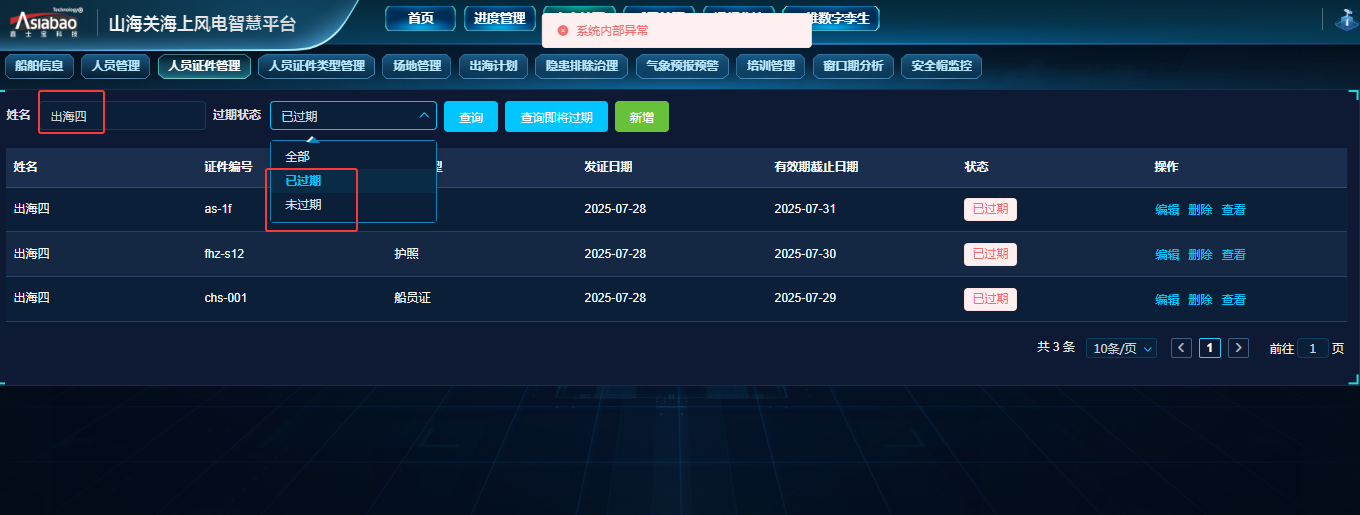
Task: Switch to 人员证件类型管理 tab
Action: click(317, 66)
